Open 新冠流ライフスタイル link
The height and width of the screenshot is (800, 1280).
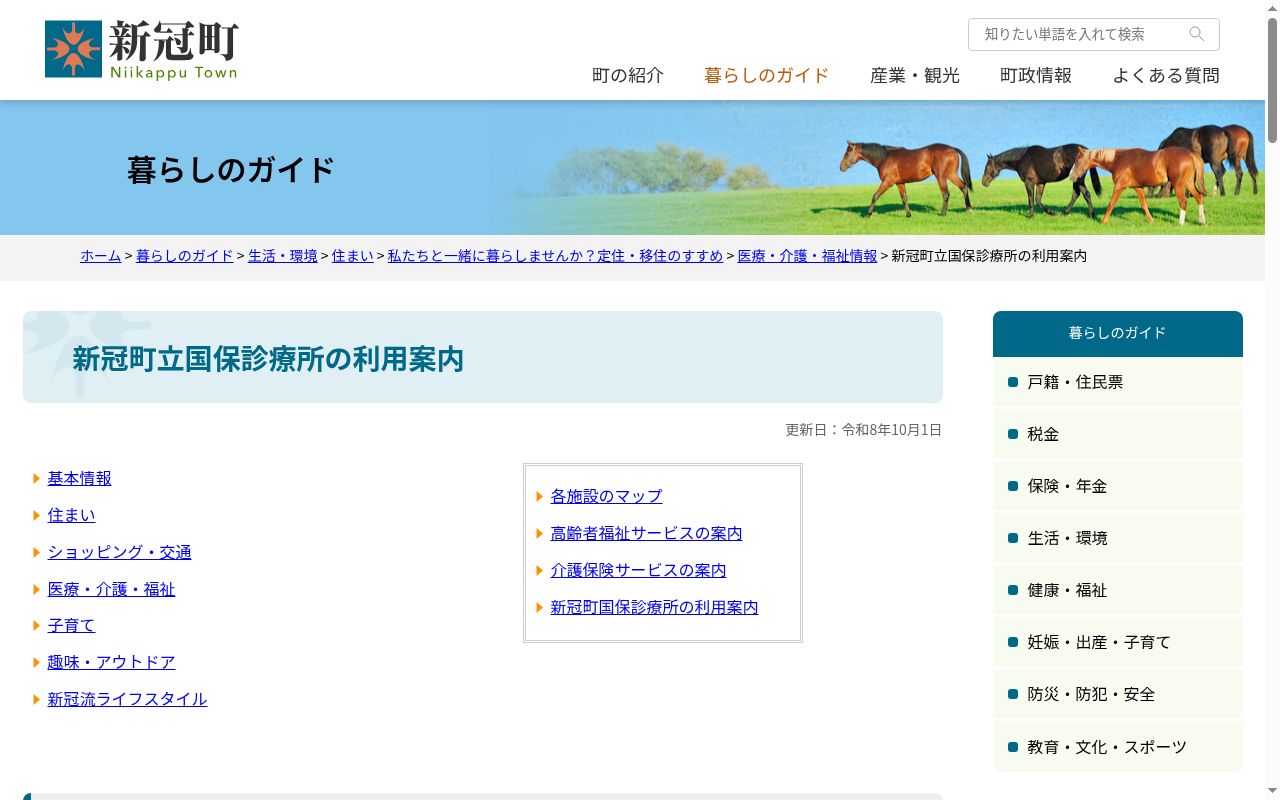(x=128, y=700)
